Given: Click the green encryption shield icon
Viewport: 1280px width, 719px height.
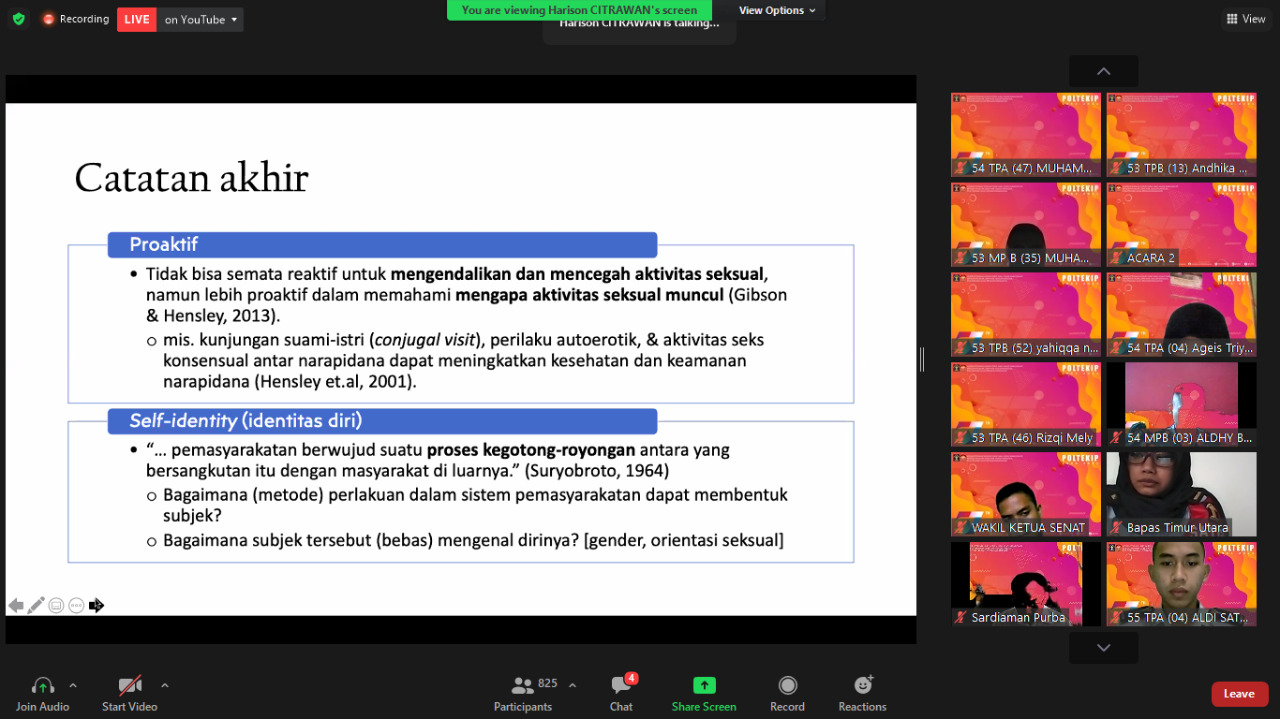Looking at the screenshot, I should coord(19,19).
